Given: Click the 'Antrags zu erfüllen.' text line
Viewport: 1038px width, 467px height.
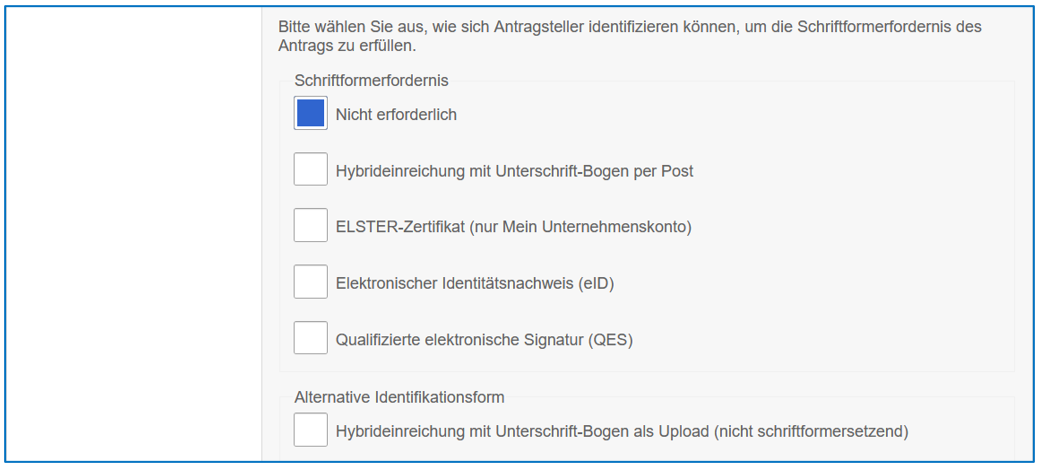Looking at the screenshot, I should 346,46.
